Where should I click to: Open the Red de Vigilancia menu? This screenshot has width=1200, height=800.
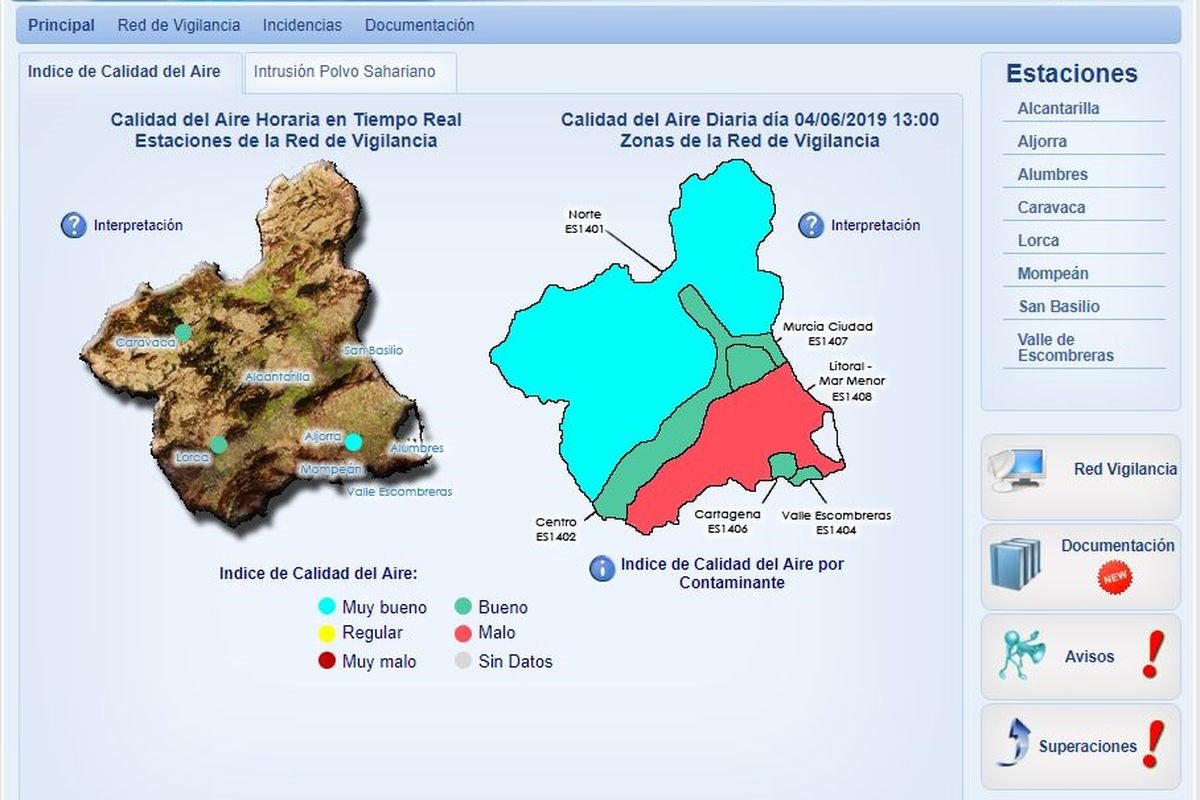click(179, 25)
